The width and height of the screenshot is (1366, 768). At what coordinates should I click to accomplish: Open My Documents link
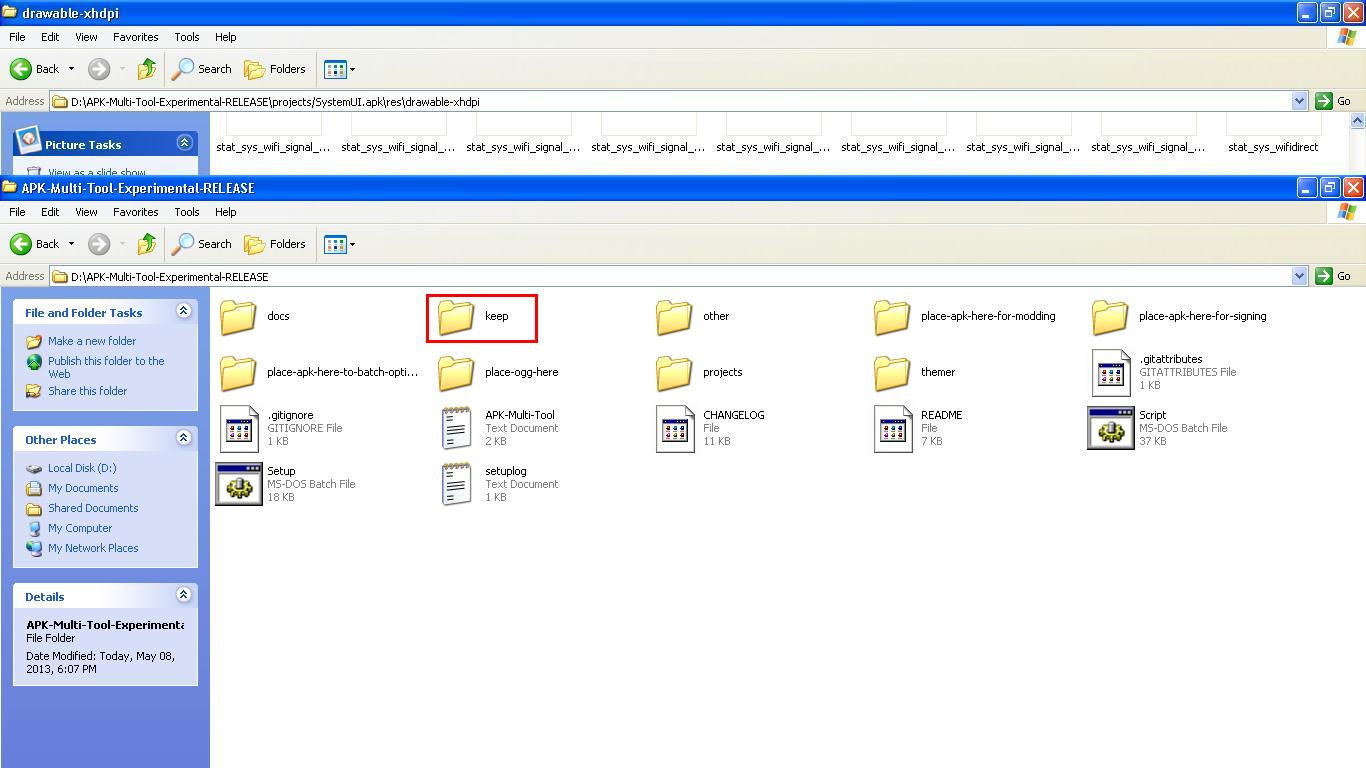click(x=83, y=488)
